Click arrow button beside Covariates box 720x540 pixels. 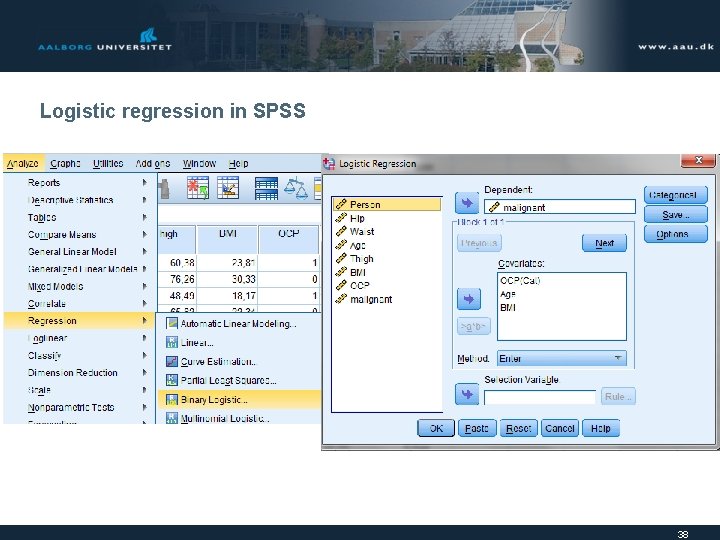pyautogui.click(x=469, y=299)
